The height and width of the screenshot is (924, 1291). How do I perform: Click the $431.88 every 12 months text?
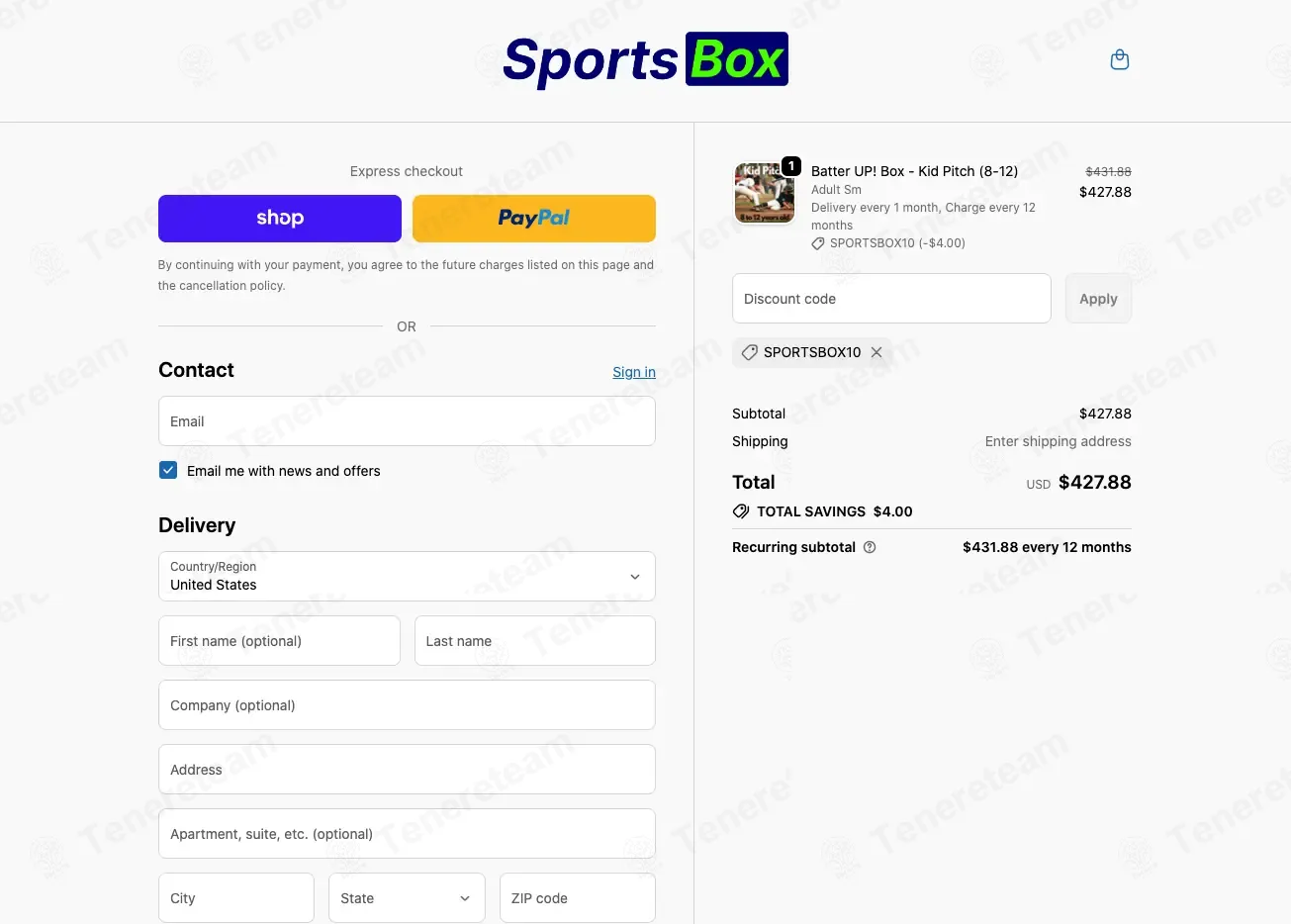coord(1047,547)
